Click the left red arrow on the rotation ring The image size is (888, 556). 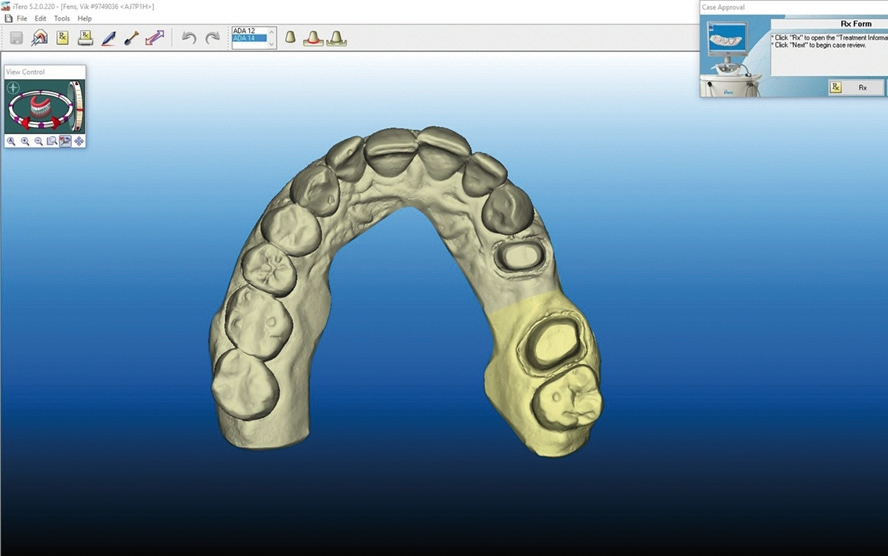[25, 122]
